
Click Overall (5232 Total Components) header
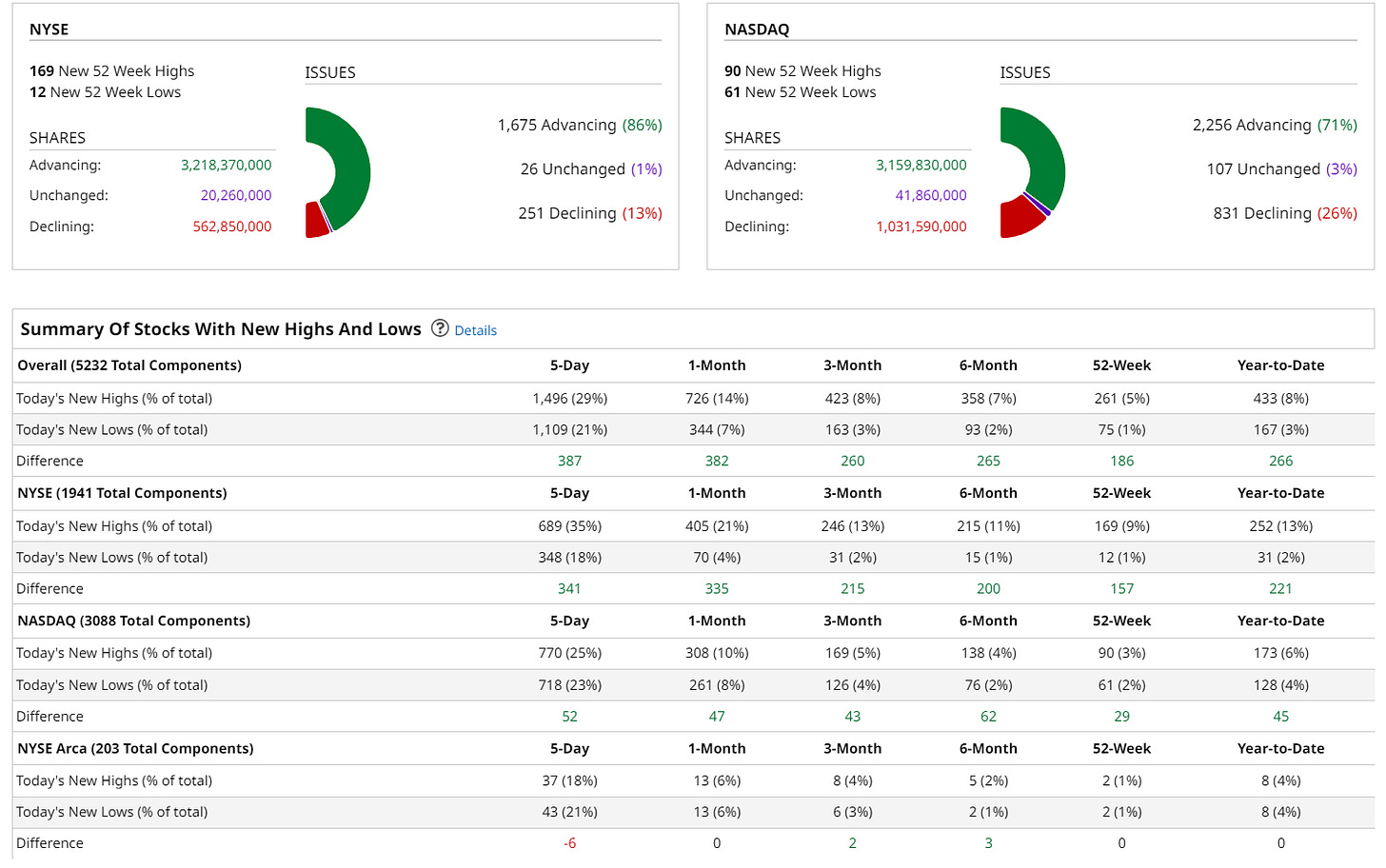129,366
